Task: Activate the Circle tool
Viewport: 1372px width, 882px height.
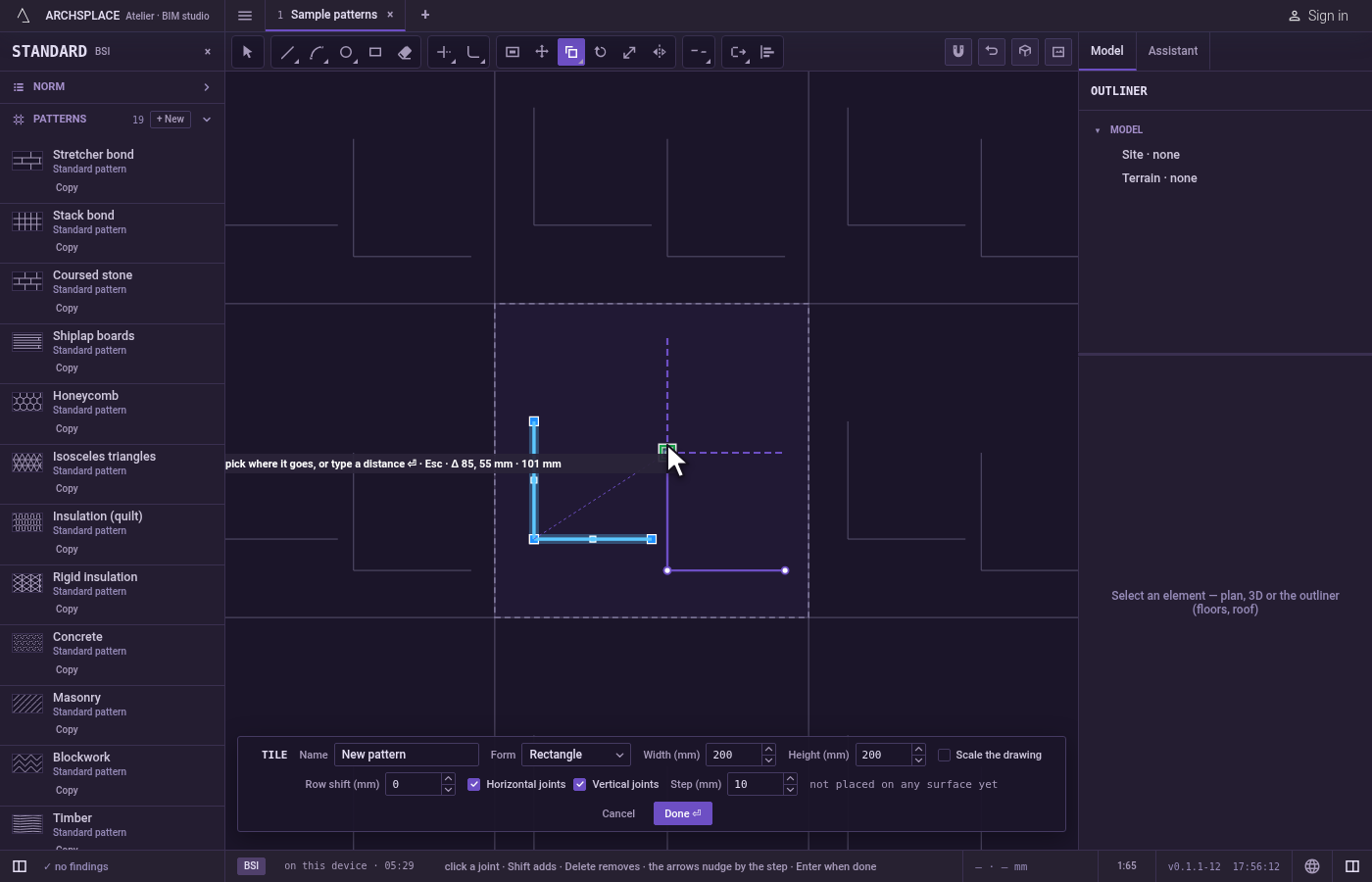Action: (x=346, y=52)
